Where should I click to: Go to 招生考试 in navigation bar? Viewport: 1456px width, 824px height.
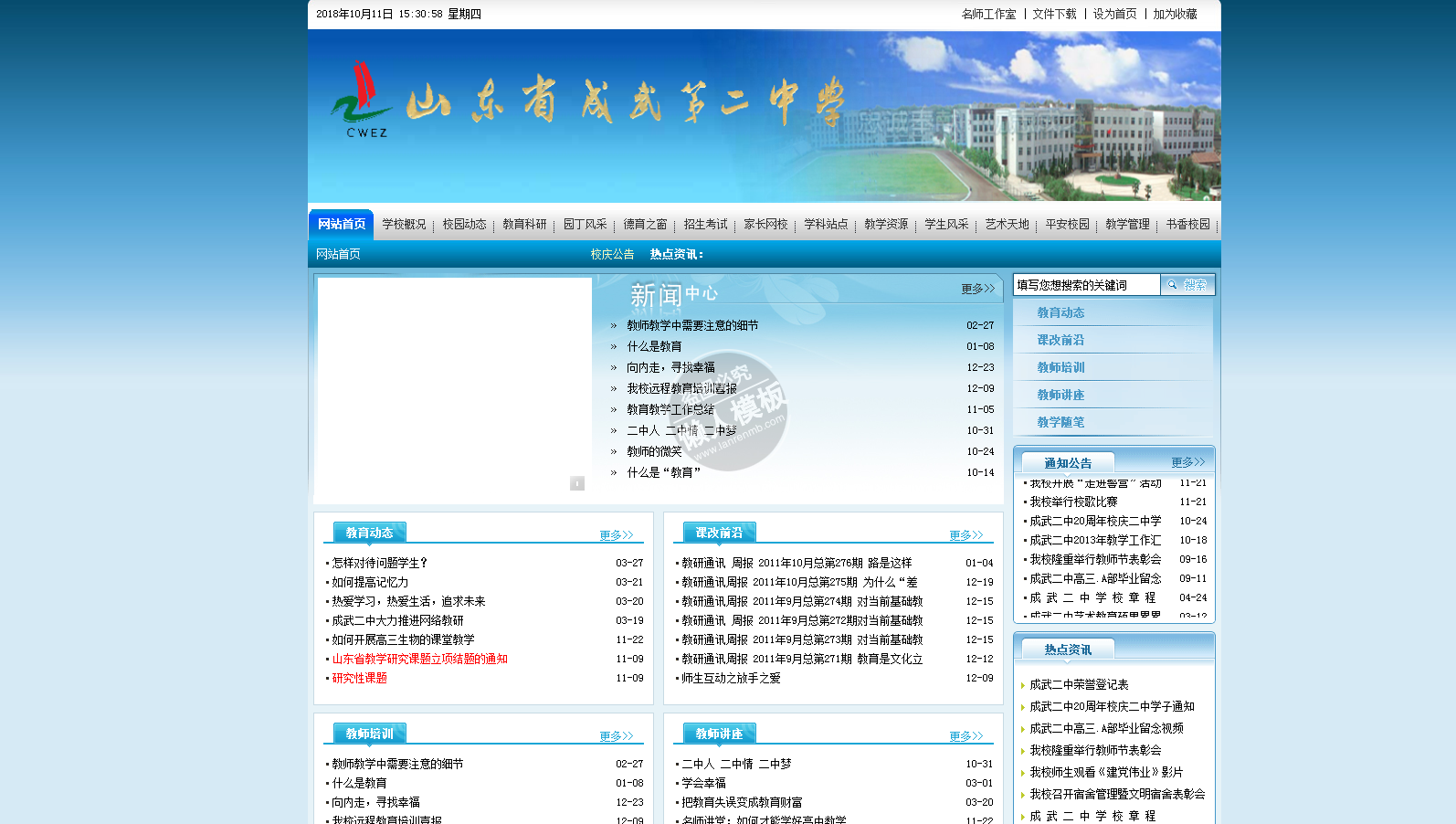(705, 225)
